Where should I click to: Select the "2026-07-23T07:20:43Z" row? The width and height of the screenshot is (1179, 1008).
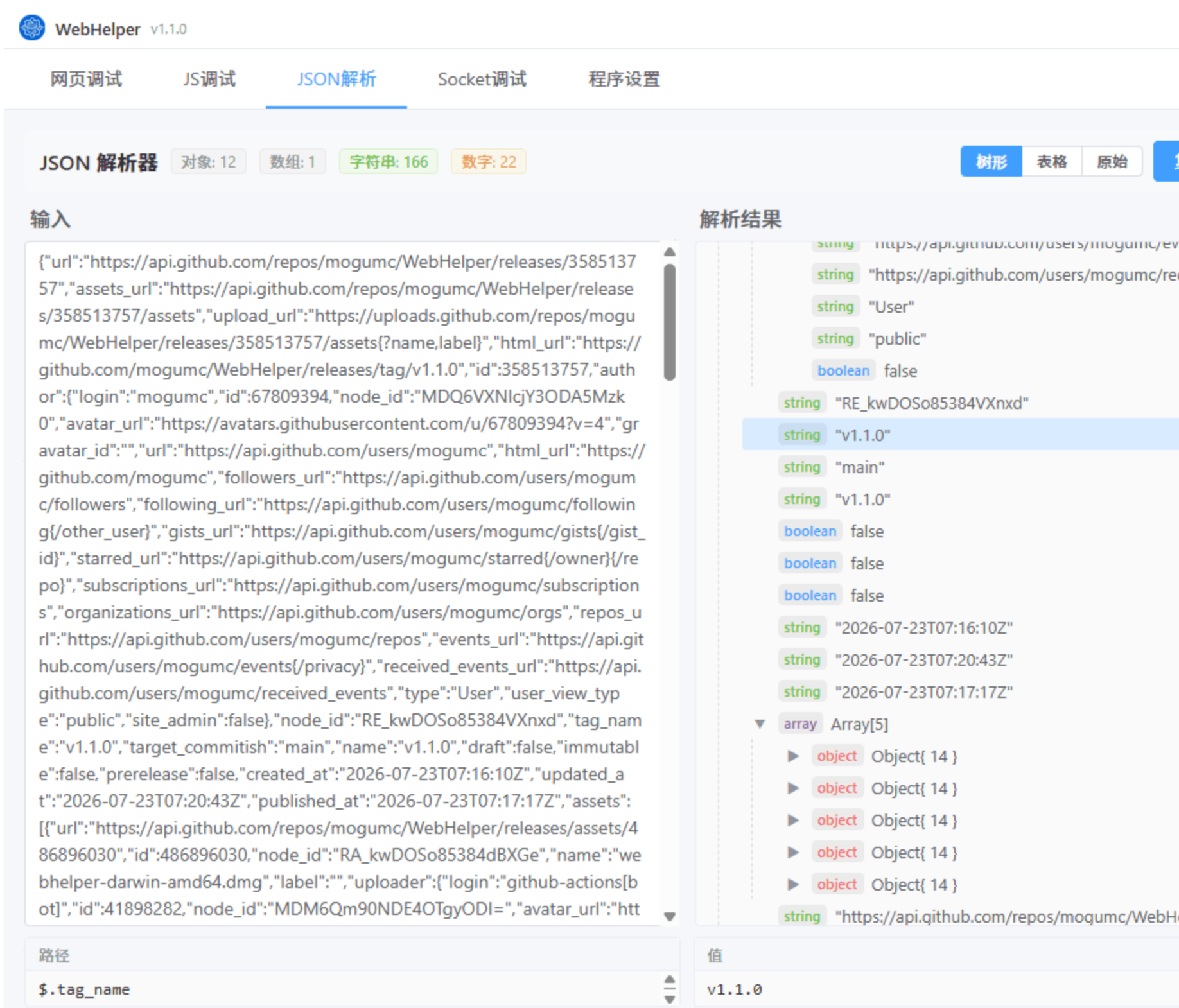[x=961, y=659]
